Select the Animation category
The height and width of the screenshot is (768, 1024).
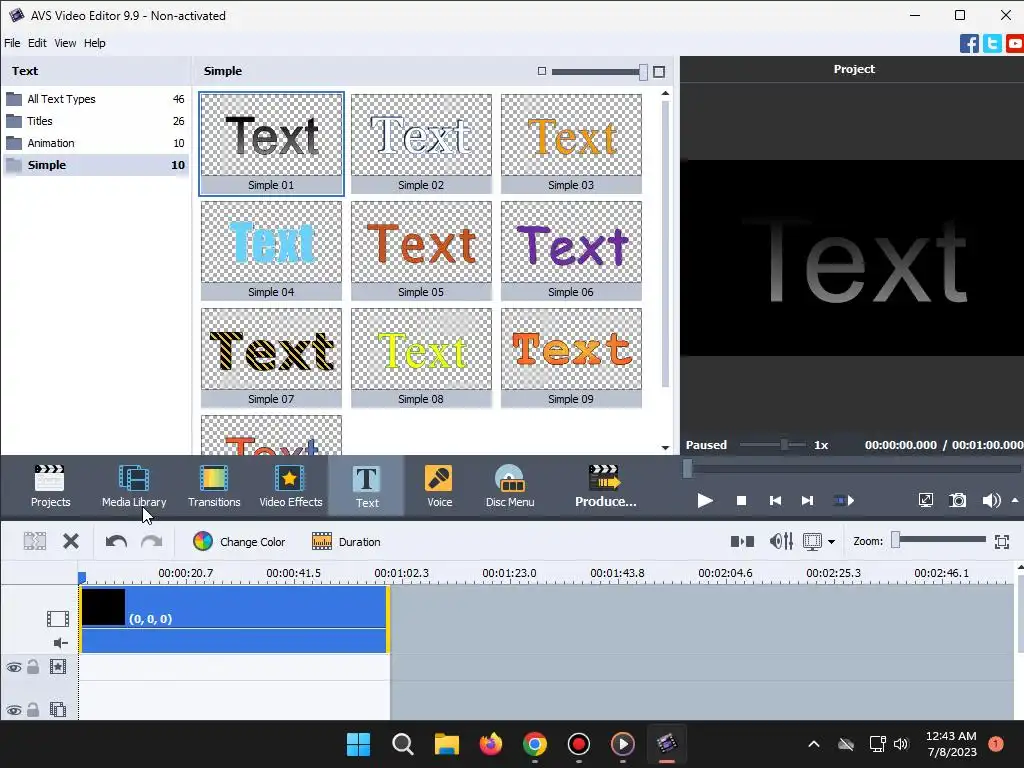(95, 143)
